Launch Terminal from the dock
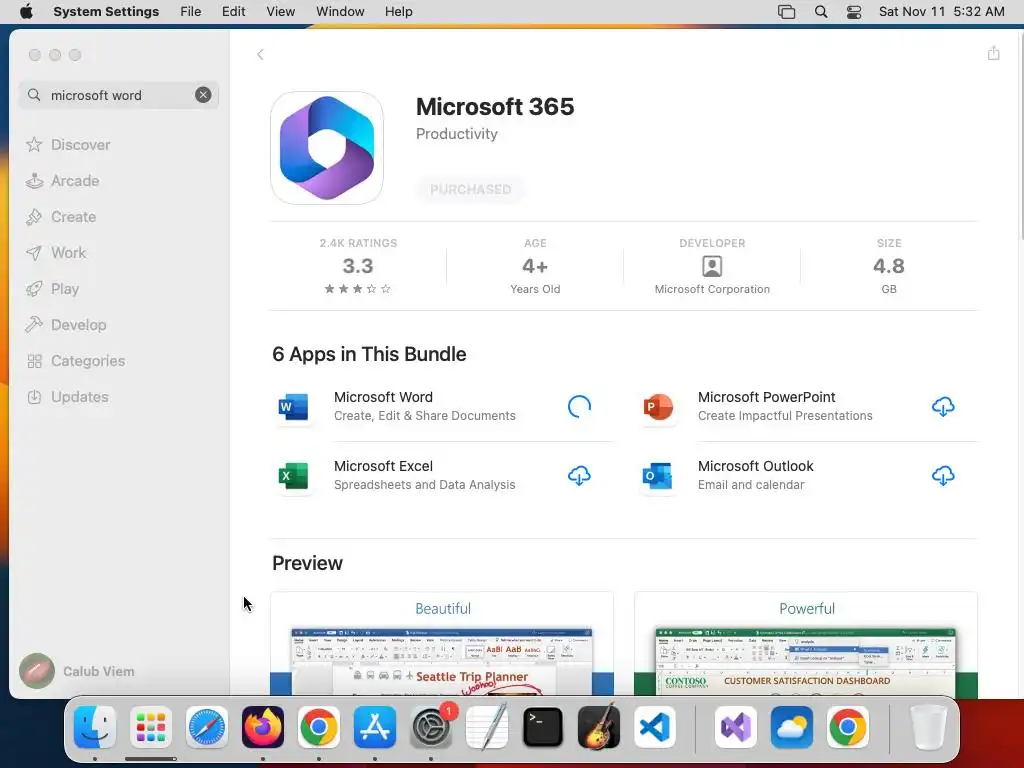Screen dimensions: 1024x768 click(543, 727)
